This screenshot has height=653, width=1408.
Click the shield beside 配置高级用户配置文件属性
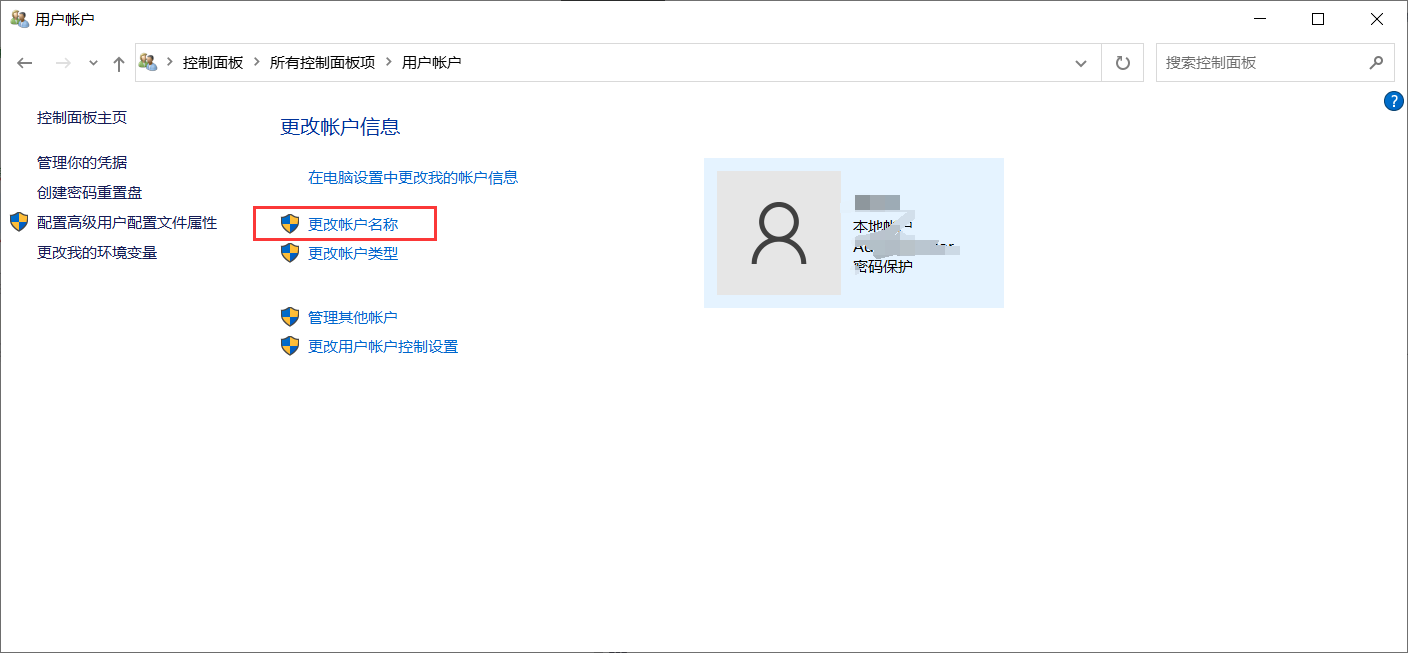[x=18, y=222]
